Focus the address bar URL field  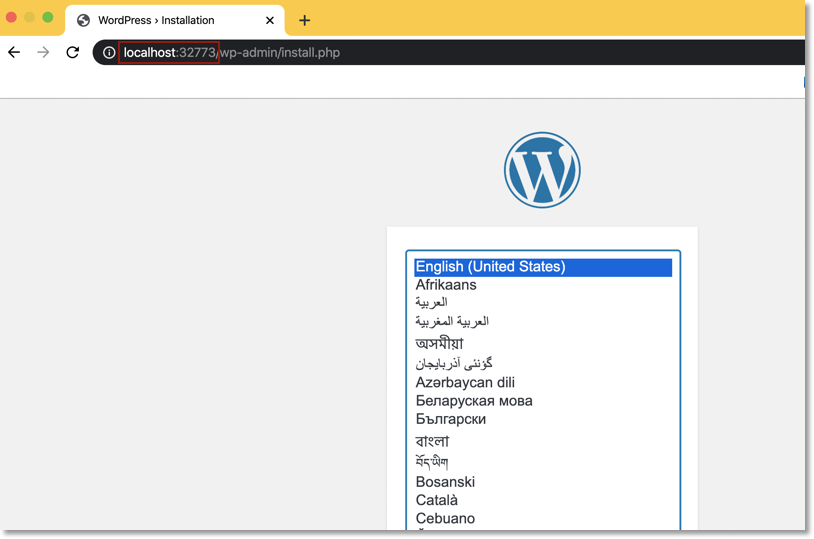click(449, 52)
